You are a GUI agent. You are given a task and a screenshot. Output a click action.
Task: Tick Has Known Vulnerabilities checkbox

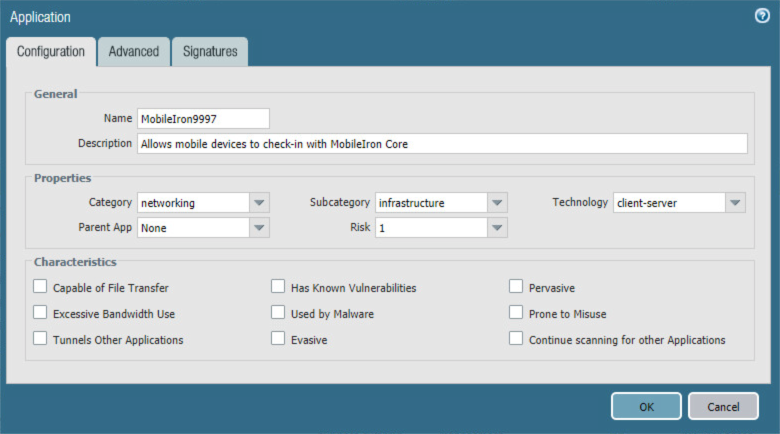[278, 286]
